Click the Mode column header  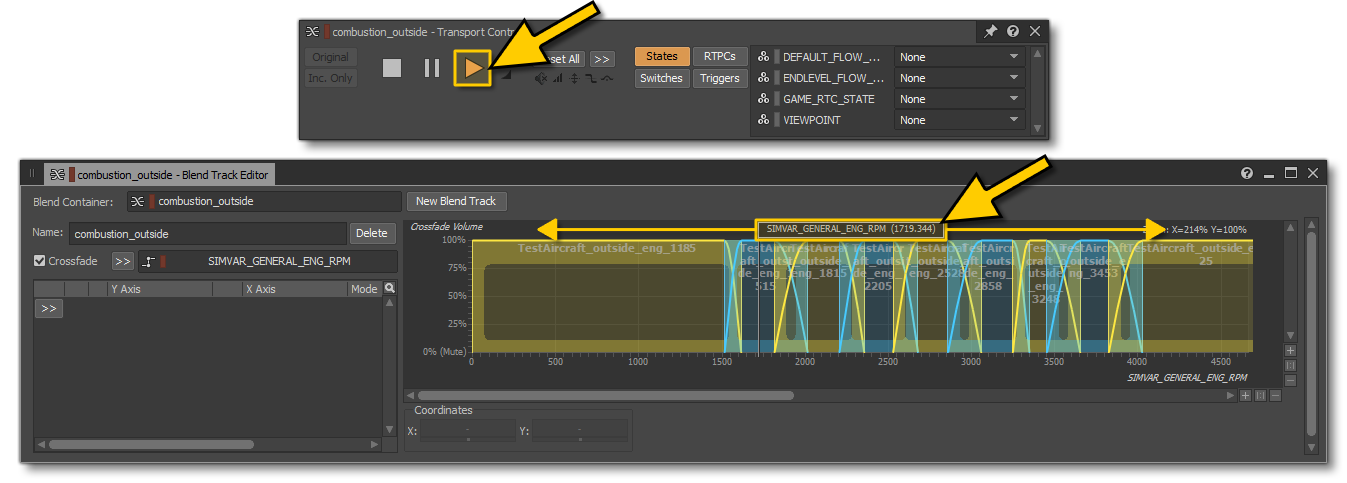tap(364, 289)
